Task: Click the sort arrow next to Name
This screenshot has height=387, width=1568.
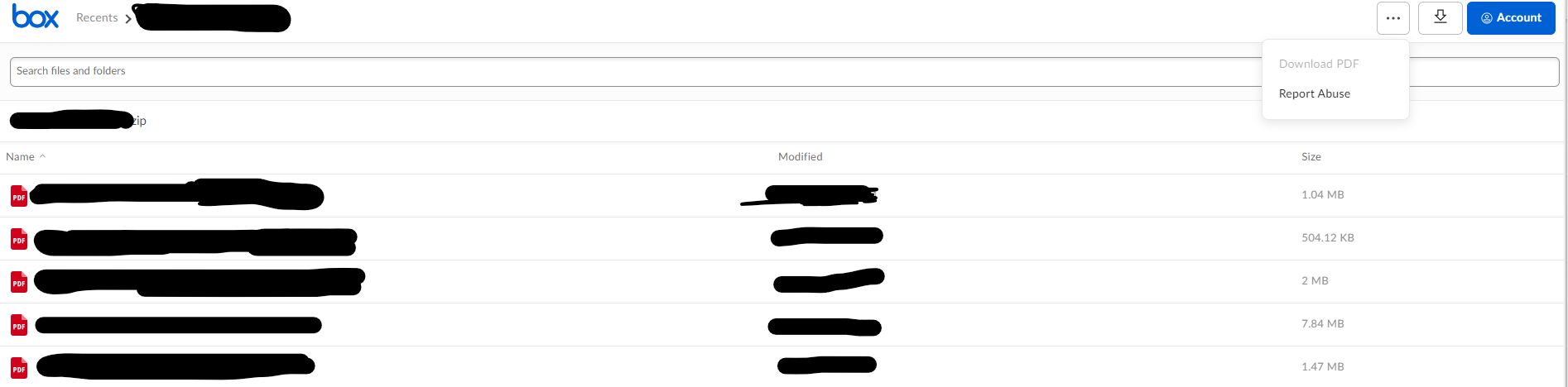Action: pos(43,156)
